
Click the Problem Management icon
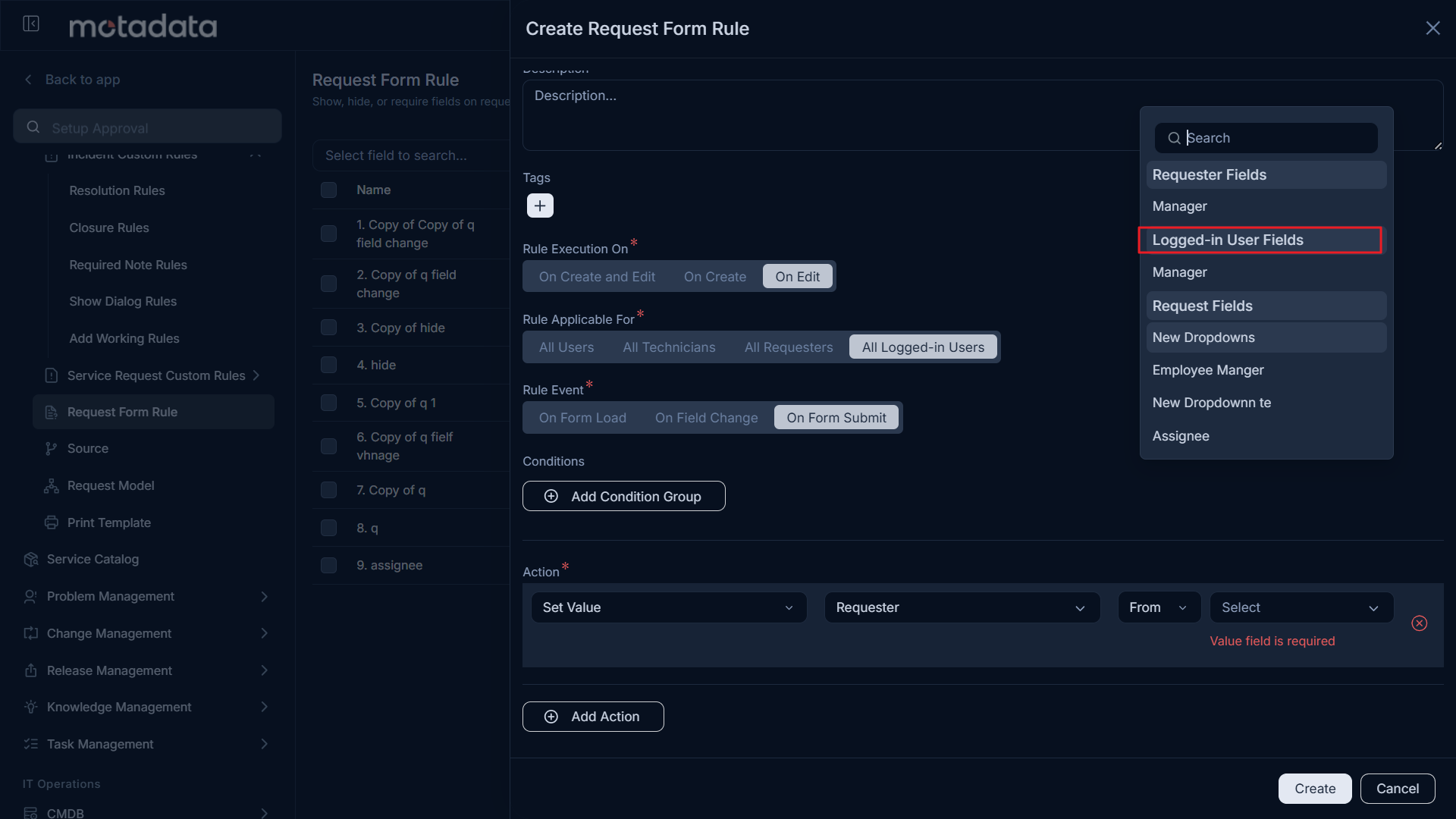click(x=31, y=596)
